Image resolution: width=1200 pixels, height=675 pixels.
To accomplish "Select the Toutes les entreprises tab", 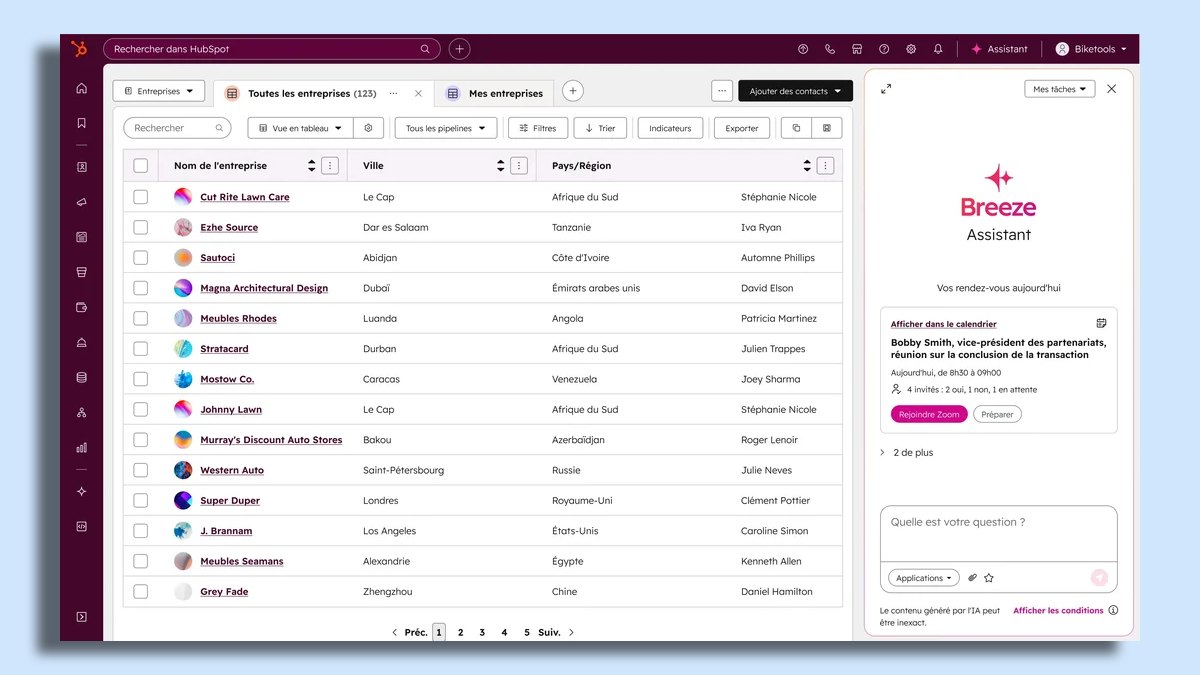I will tap(312, 93).
